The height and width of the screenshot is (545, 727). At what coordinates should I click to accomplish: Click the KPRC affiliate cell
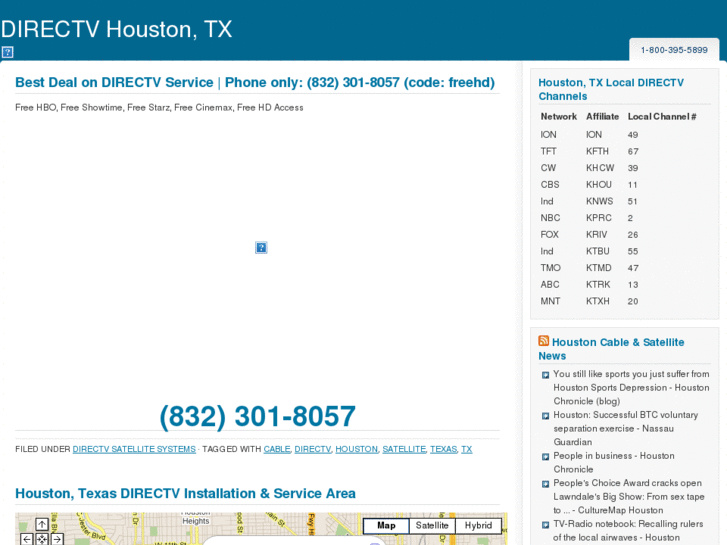click(599, 218)
